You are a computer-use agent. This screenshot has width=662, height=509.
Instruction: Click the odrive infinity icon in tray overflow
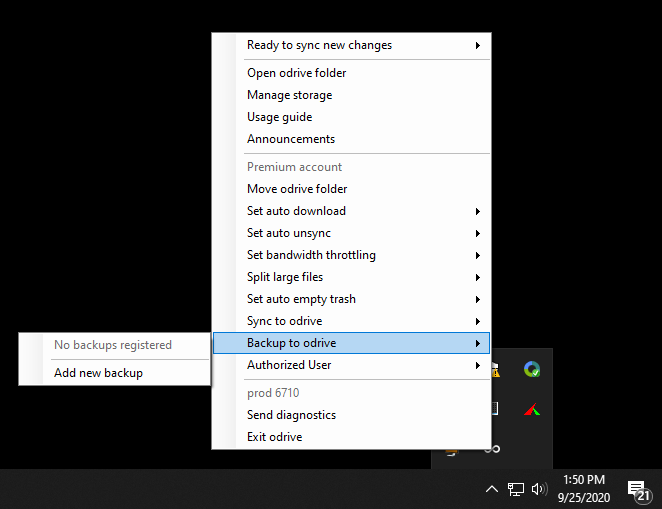click(492, 448)
